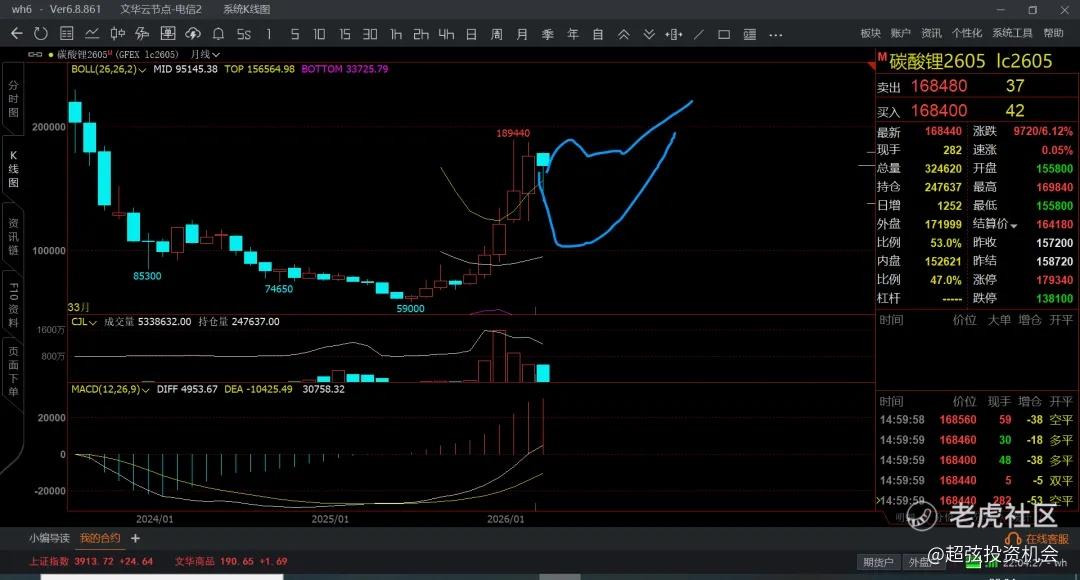Switch to the F10资料 side tab

tap(13, 304)
